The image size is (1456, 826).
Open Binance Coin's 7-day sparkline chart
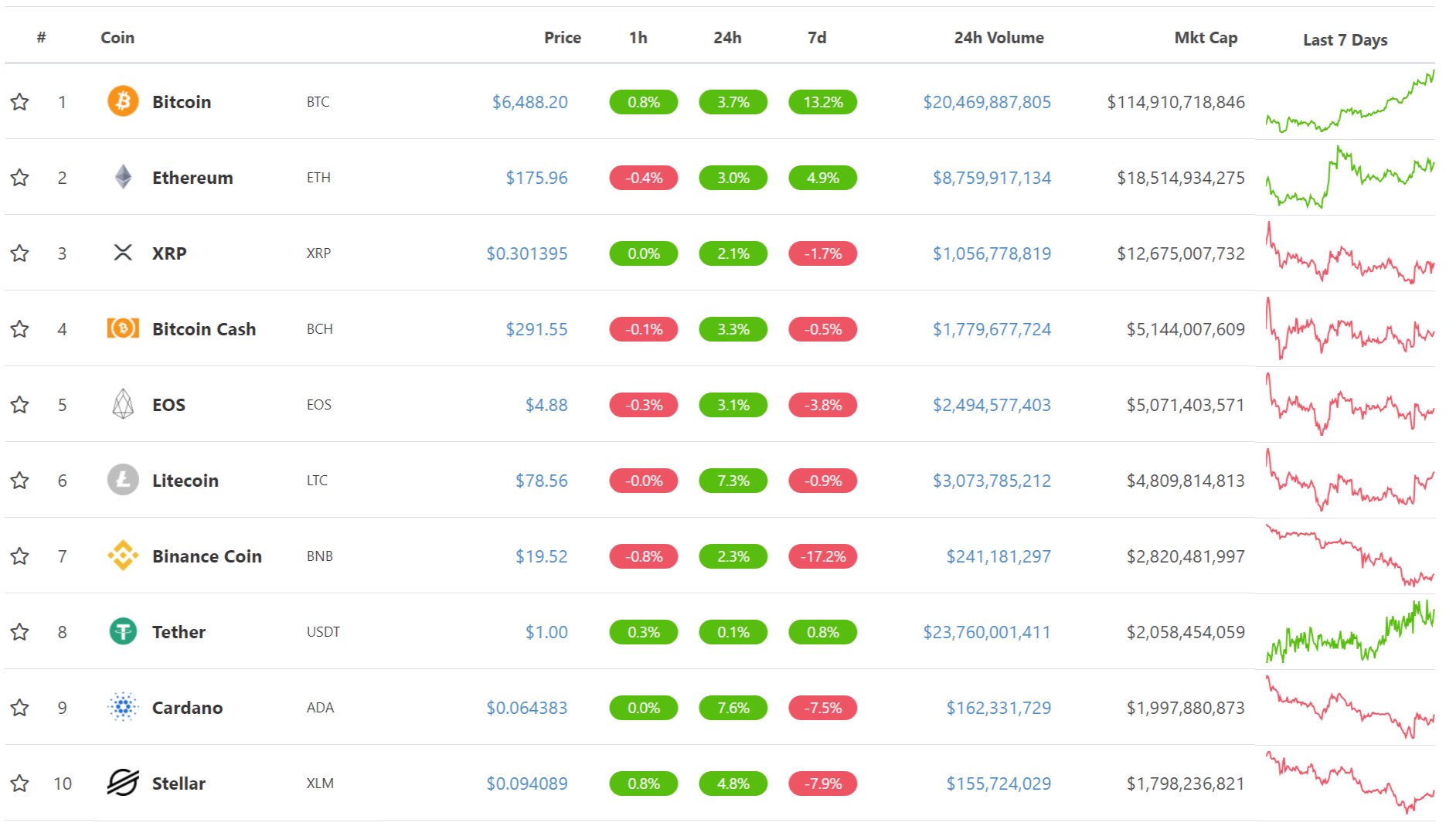(1350, 556)
